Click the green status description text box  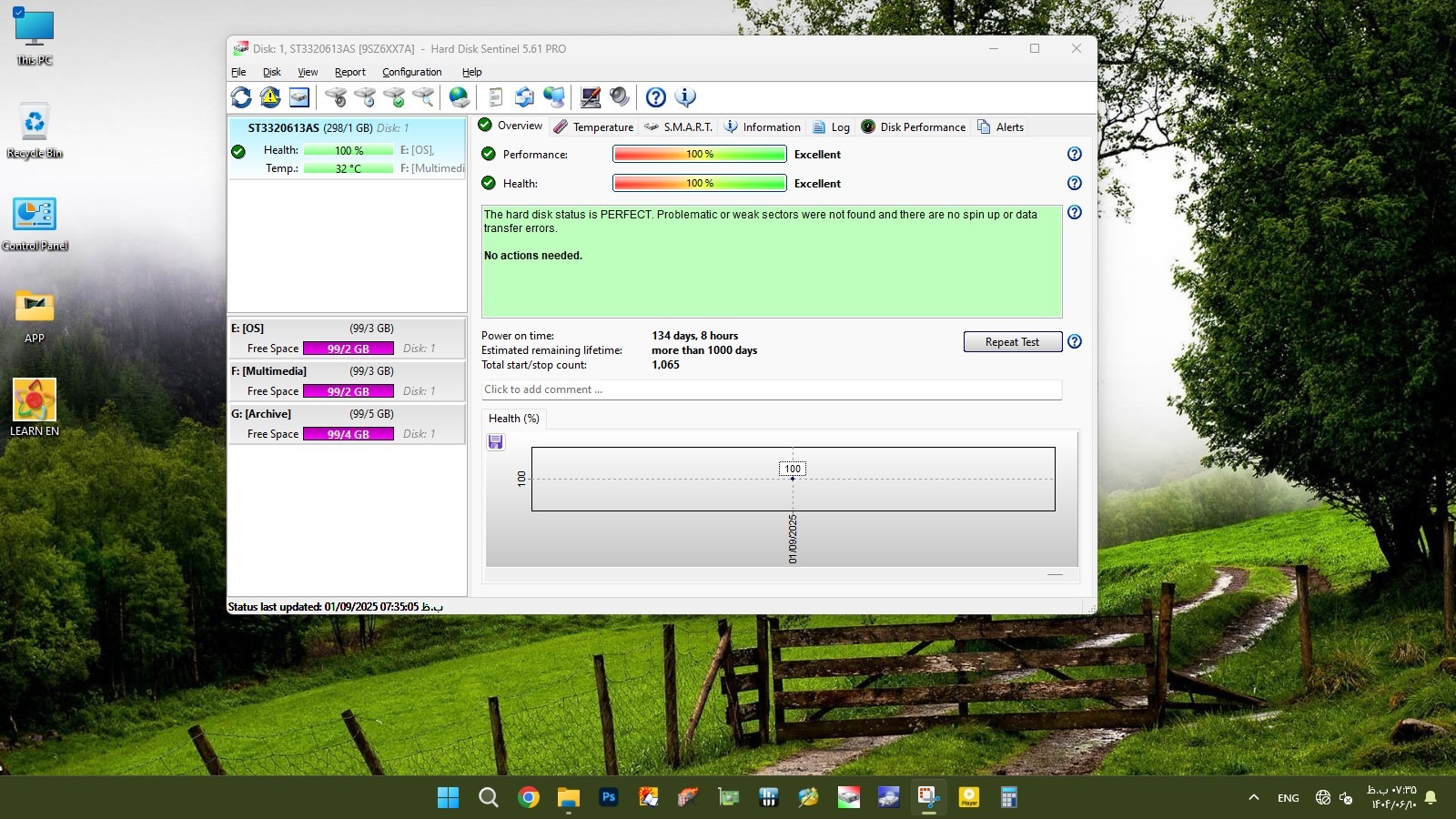point(772,261)
